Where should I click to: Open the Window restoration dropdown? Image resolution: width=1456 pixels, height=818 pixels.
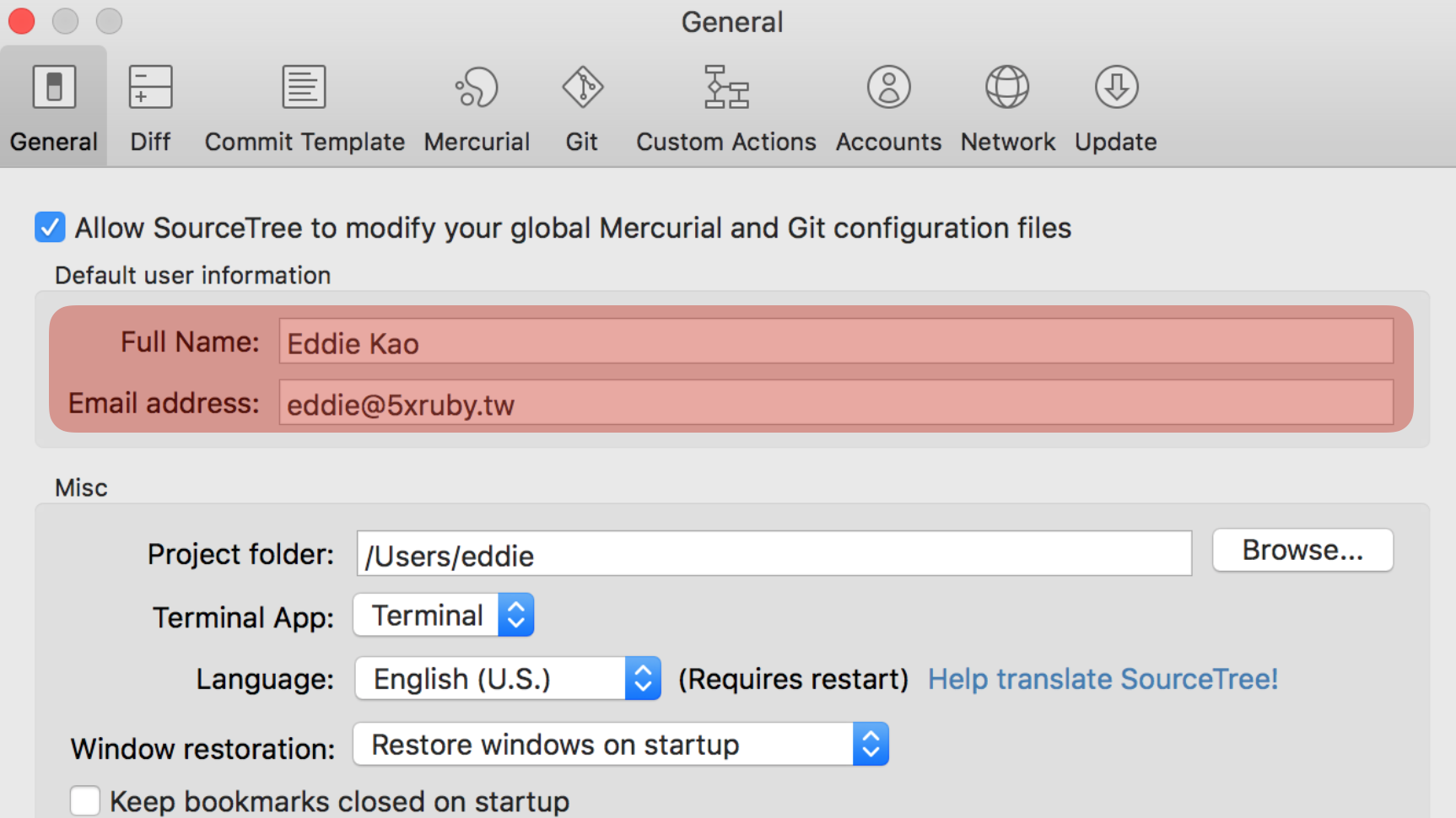620,745
